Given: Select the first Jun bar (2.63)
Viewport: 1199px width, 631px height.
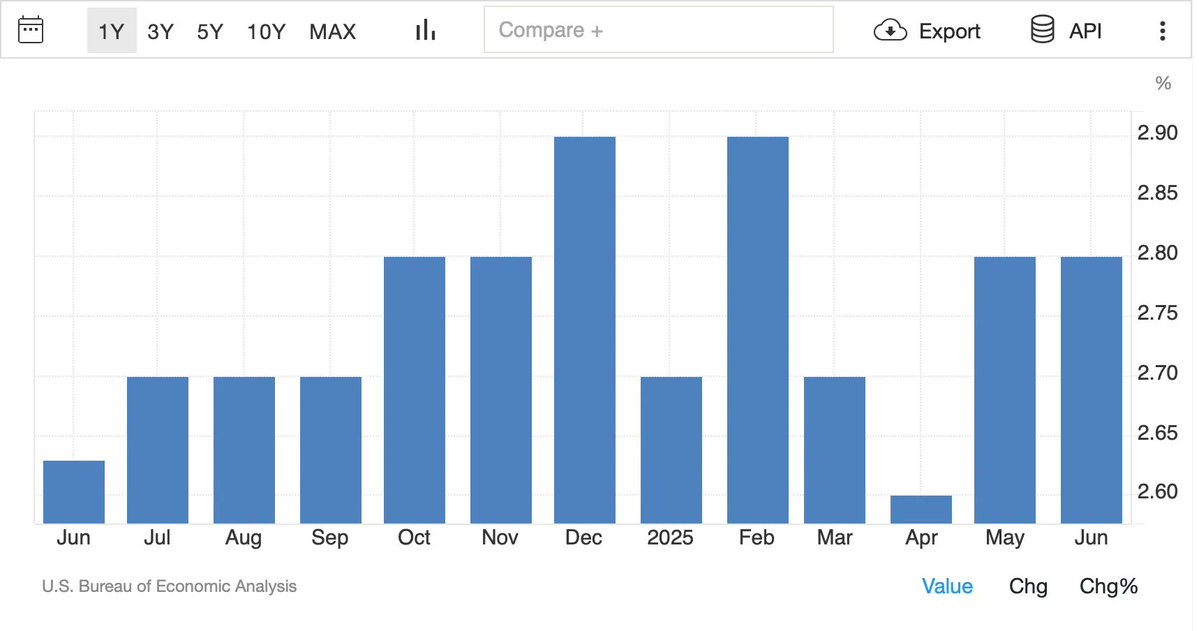Looking at the screenshot, I should (x=73, y=492).
